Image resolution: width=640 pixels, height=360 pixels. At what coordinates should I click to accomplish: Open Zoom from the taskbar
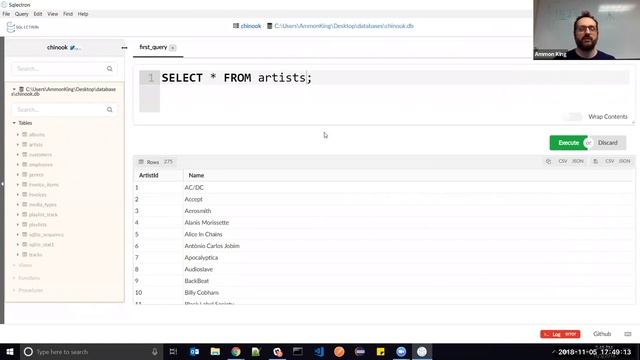point(401,352)
